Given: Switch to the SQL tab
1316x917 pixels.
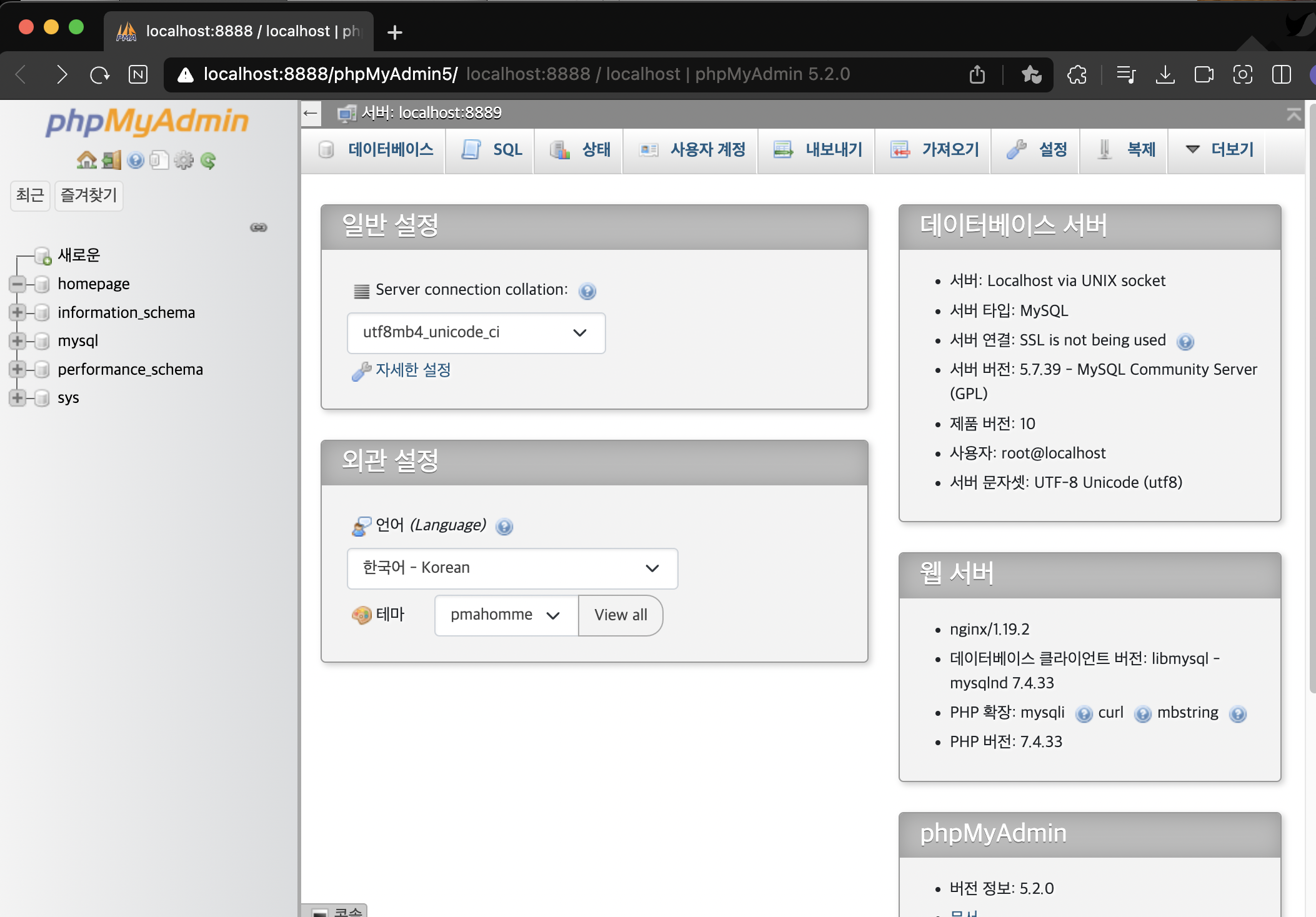Looking at the screenshot, I should pos(492,150).
